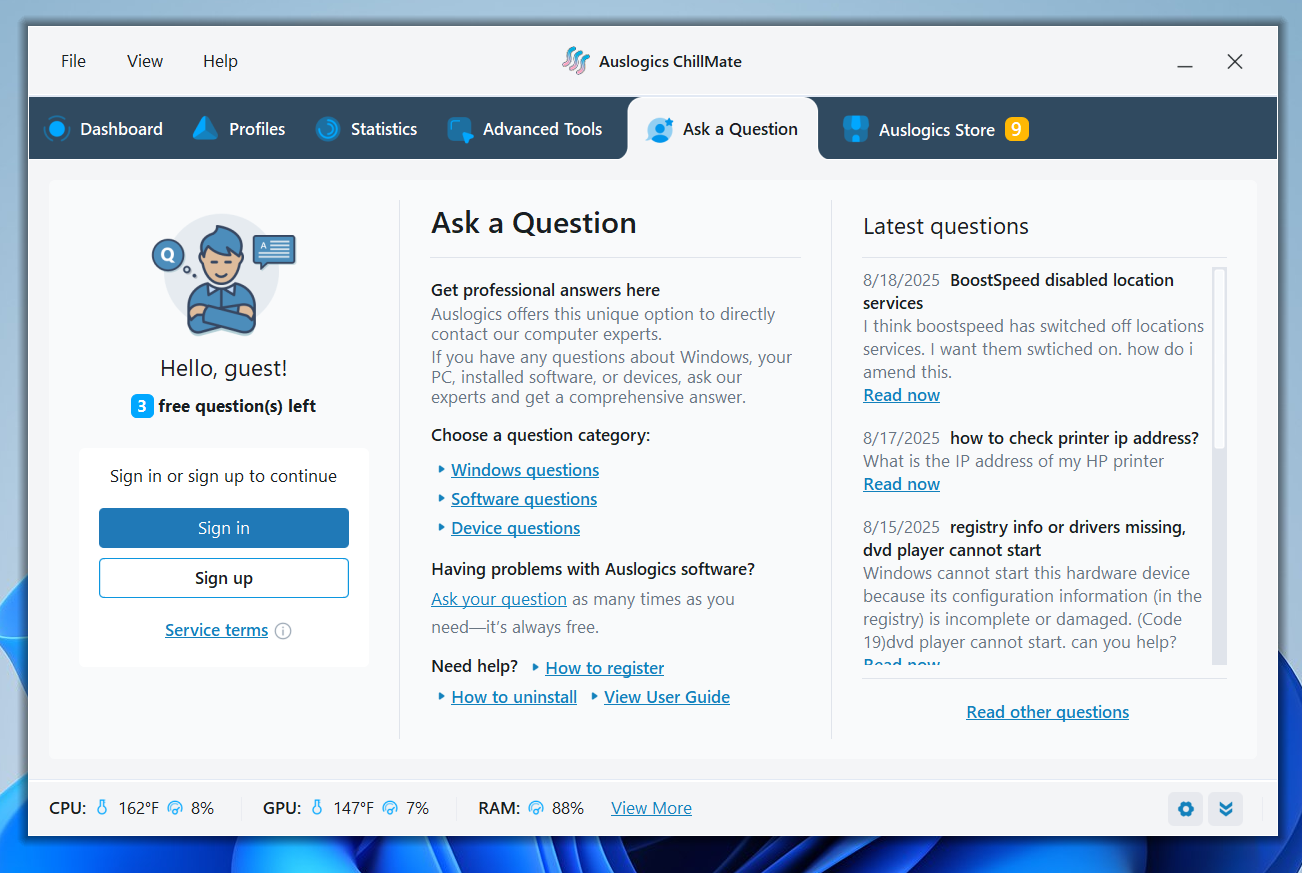Switch to the Auslogics Store tab
The image size is (1302, 873).
click(x=935, y=128)
